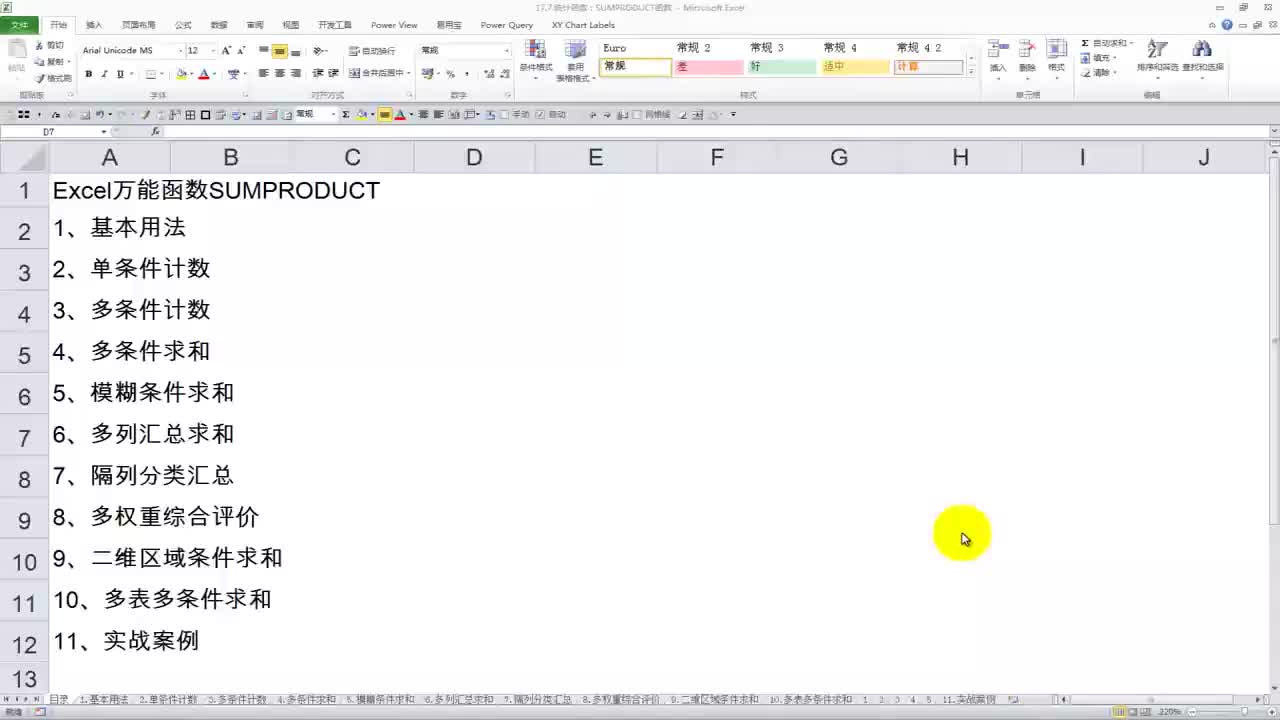Click the Clear (清除) button
Image resolution: width=1280 pixels, height=720 pixels.
tap(1099, 73)
